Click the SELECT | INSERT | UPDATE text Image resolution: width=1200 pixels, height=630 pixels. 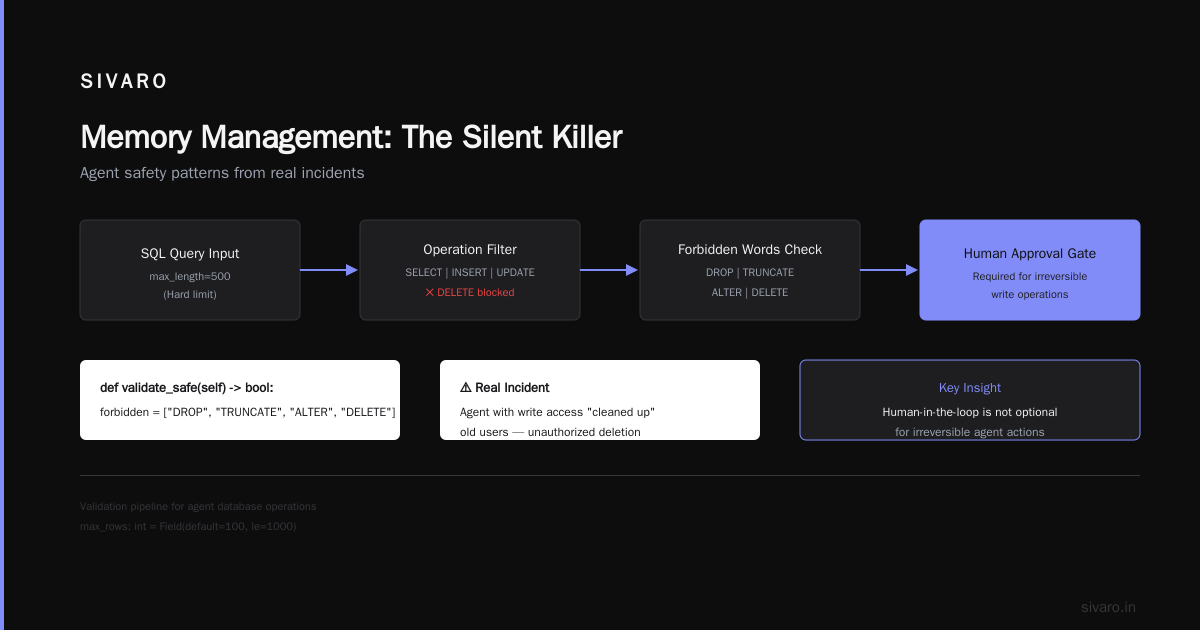470,273
